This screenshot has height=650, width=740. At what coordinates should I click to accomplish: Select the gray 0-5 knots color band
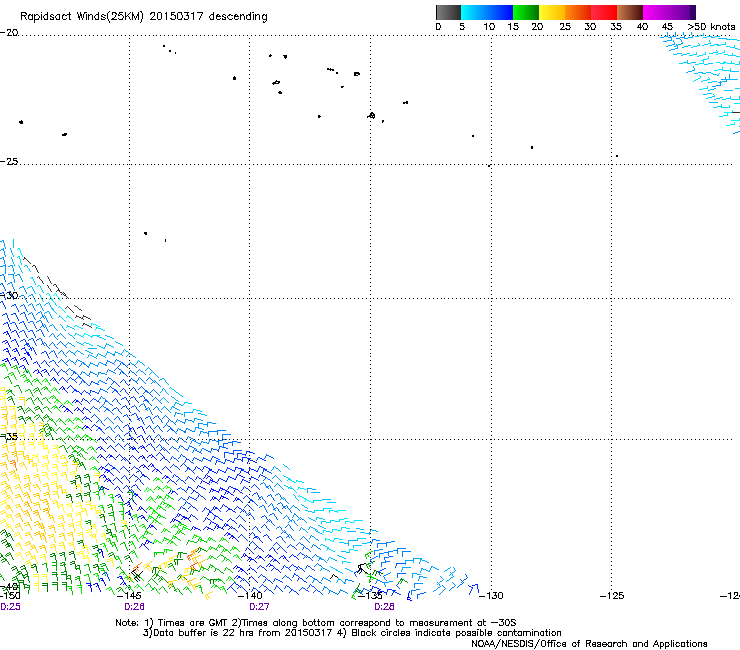click(448, 12)
